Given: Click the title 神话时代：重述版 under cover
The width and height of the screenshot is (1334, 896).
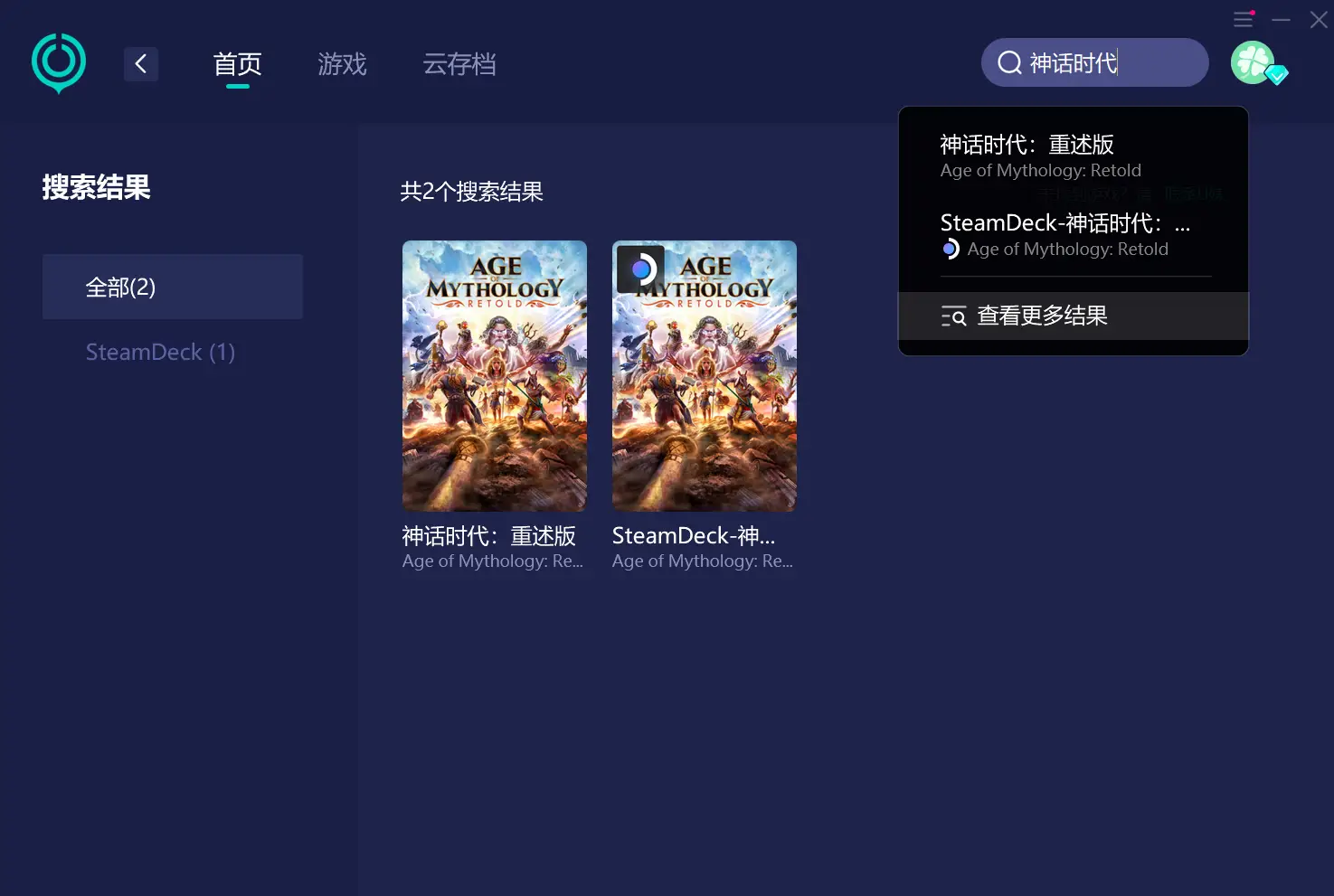Looking at the screenshot, I should point(489,536).
